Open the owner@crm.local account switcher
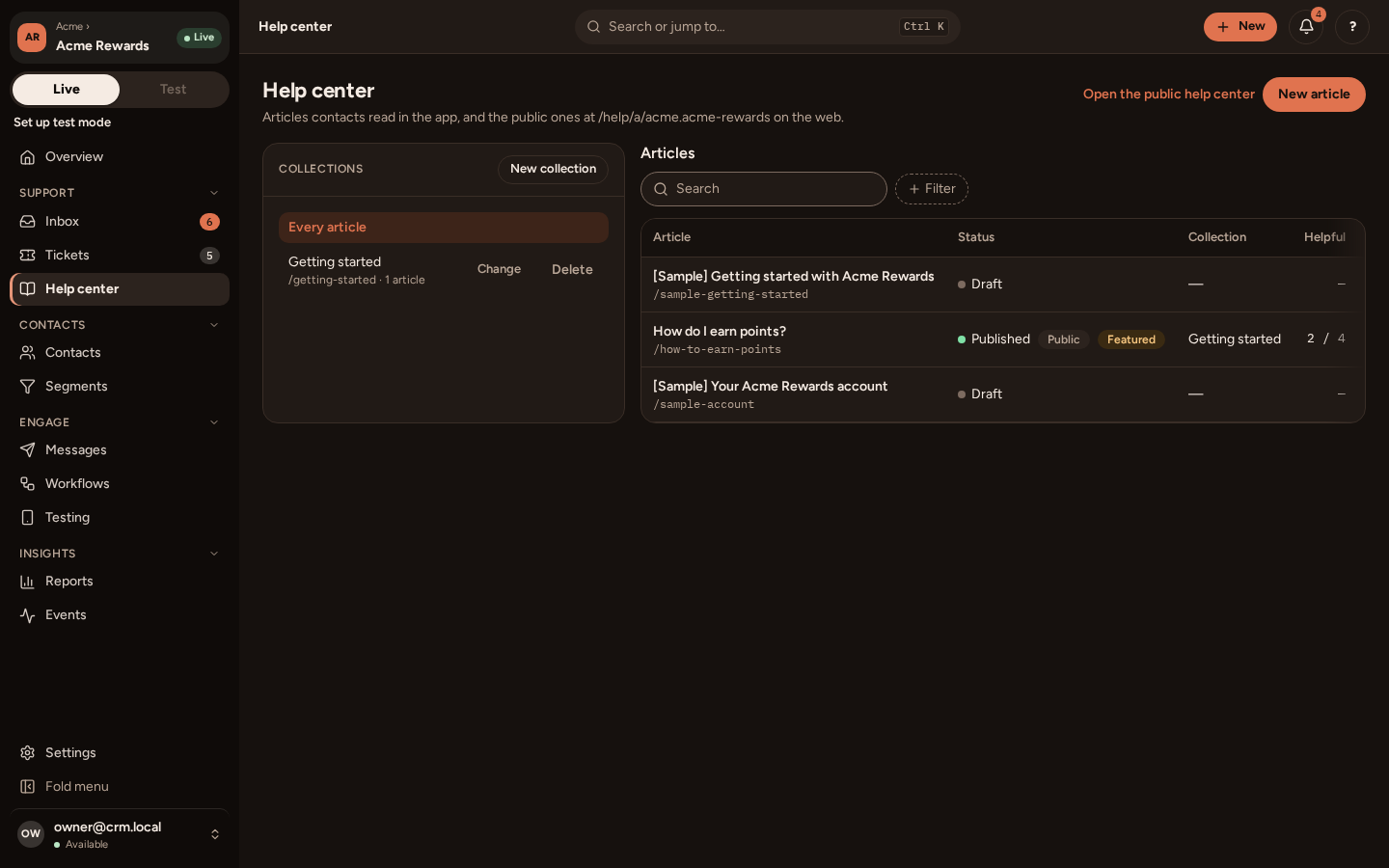The image size is (1389, 868). pyautogui.click(x=120, y=834)
